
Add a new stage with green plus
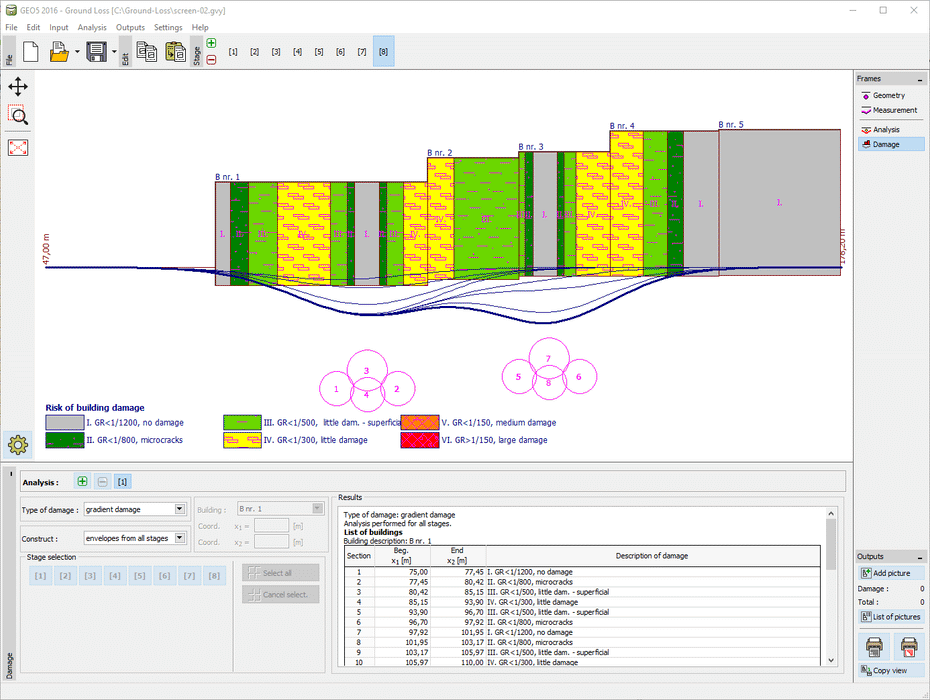point(211,43)
